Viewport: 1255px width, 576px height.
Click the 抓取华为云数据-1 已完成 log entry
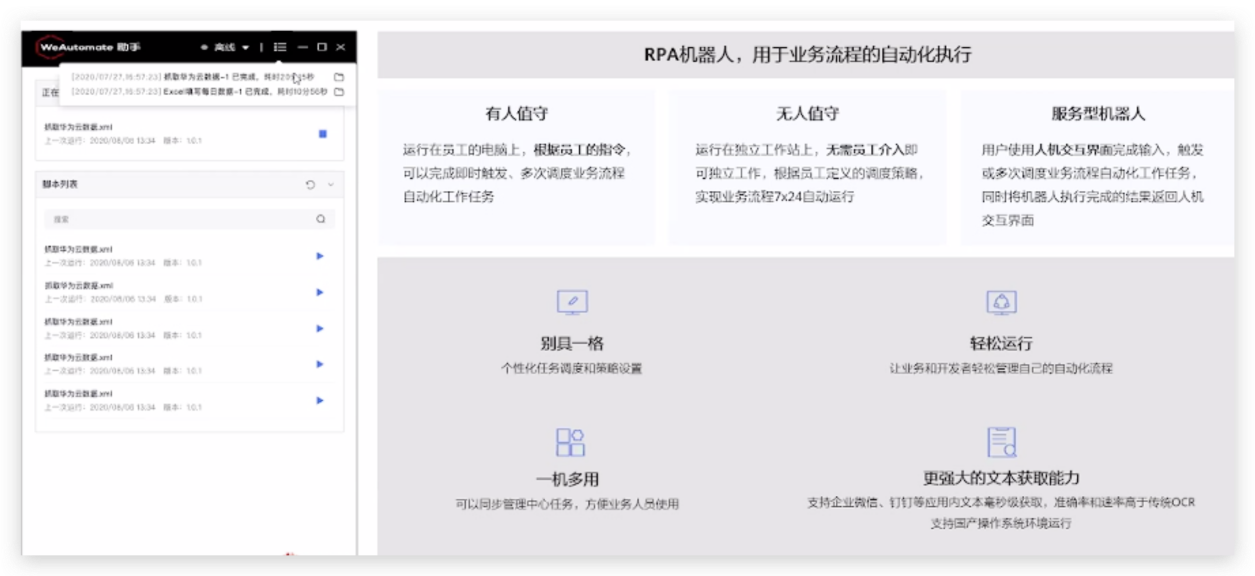pos(193,76)
